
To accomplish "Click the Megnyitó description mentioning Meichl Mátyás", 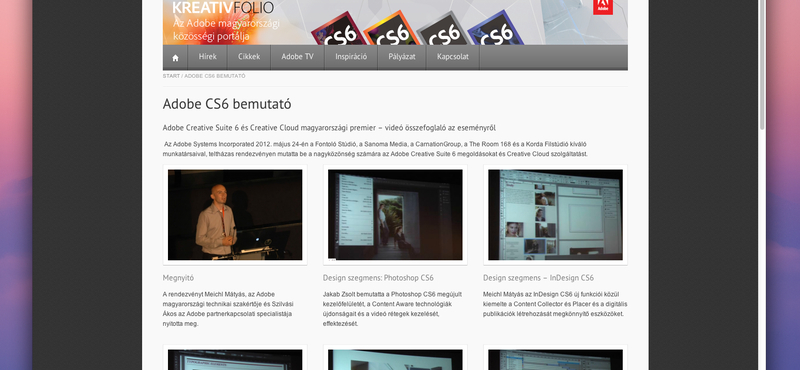I will 228,309.
